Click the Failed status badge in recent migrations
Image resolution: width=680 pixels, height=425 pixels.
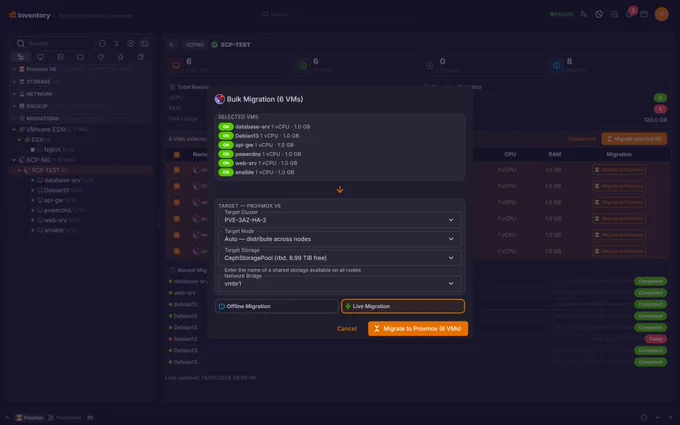(655, 339)
